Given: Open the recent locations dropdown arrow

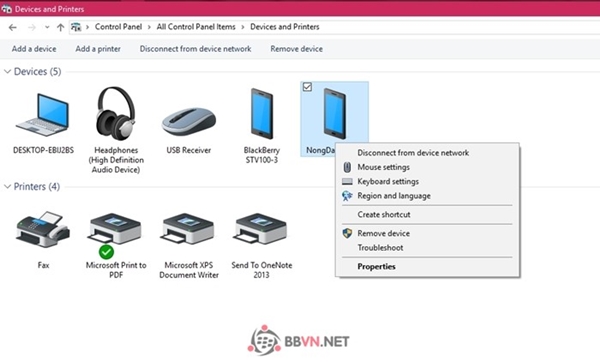Looking at the screenshot, I should point(47,27).
